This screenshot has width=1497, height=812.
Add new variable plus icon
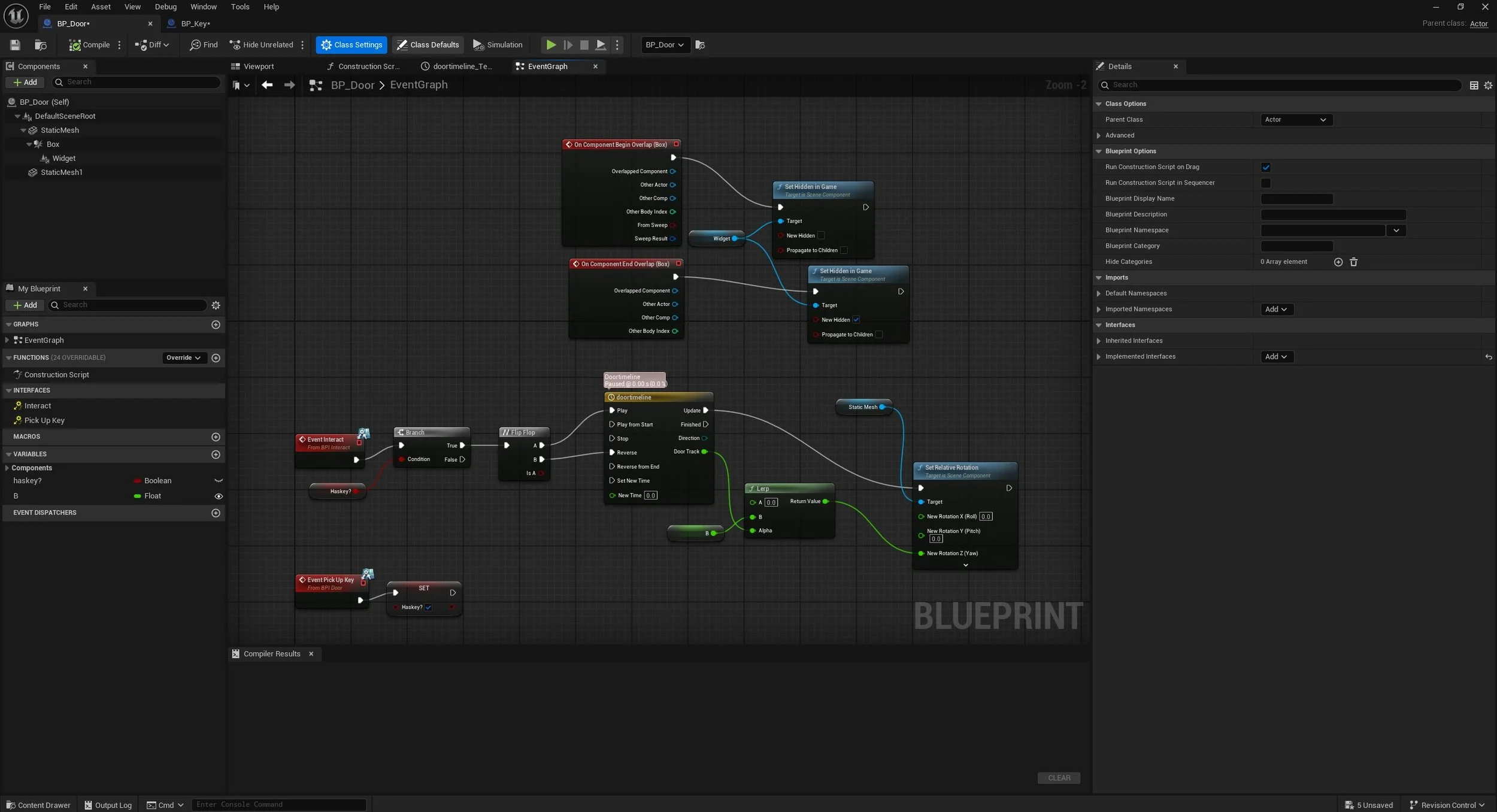(x=216, y=455)
